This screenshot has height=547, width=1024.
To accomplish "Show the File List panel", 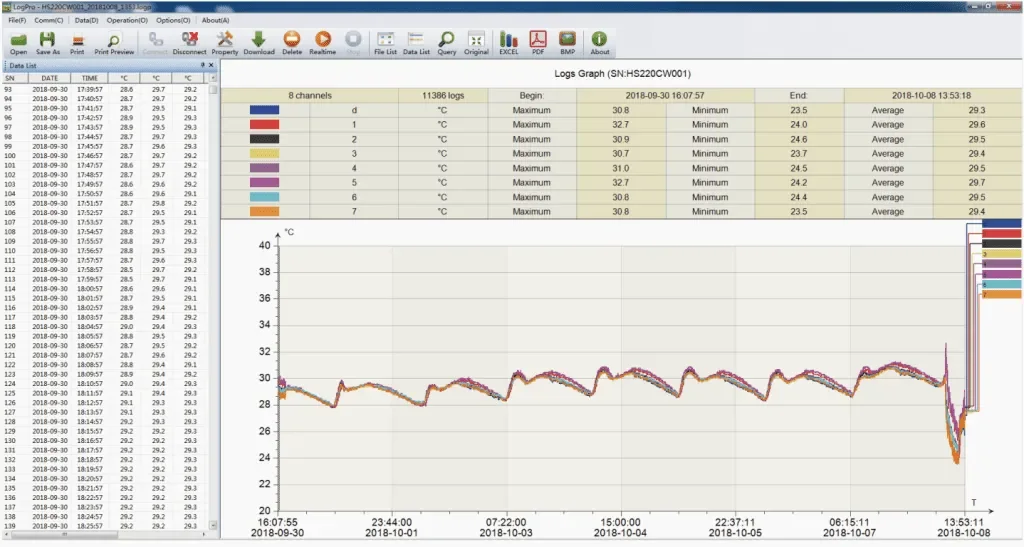I will 385,40.
